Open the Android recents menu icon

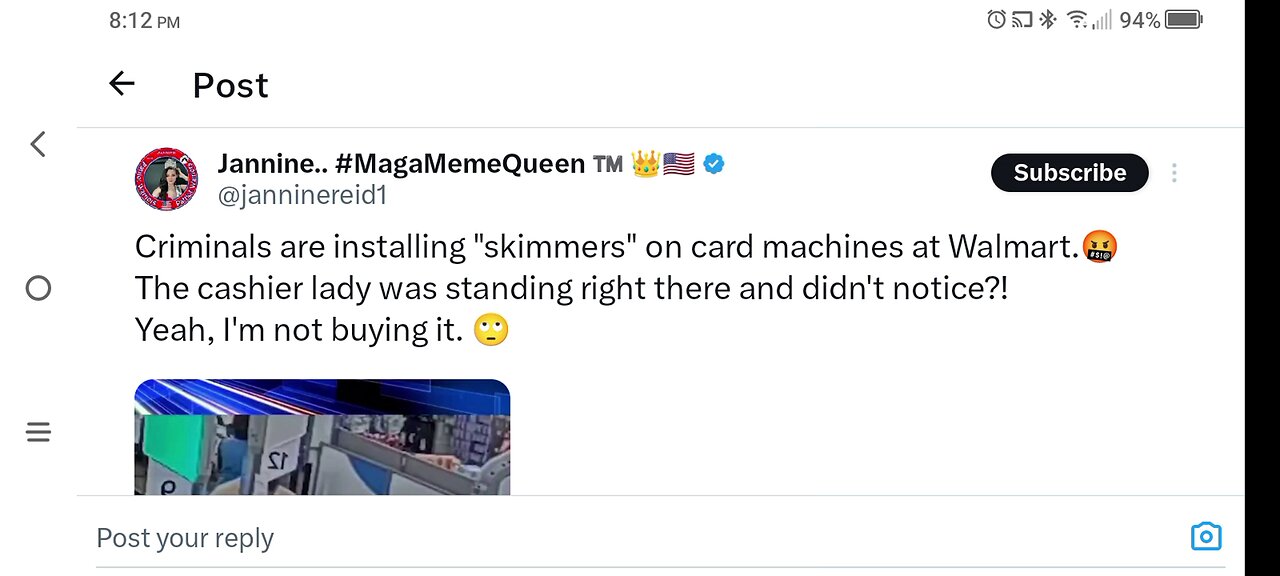(38, 432)
